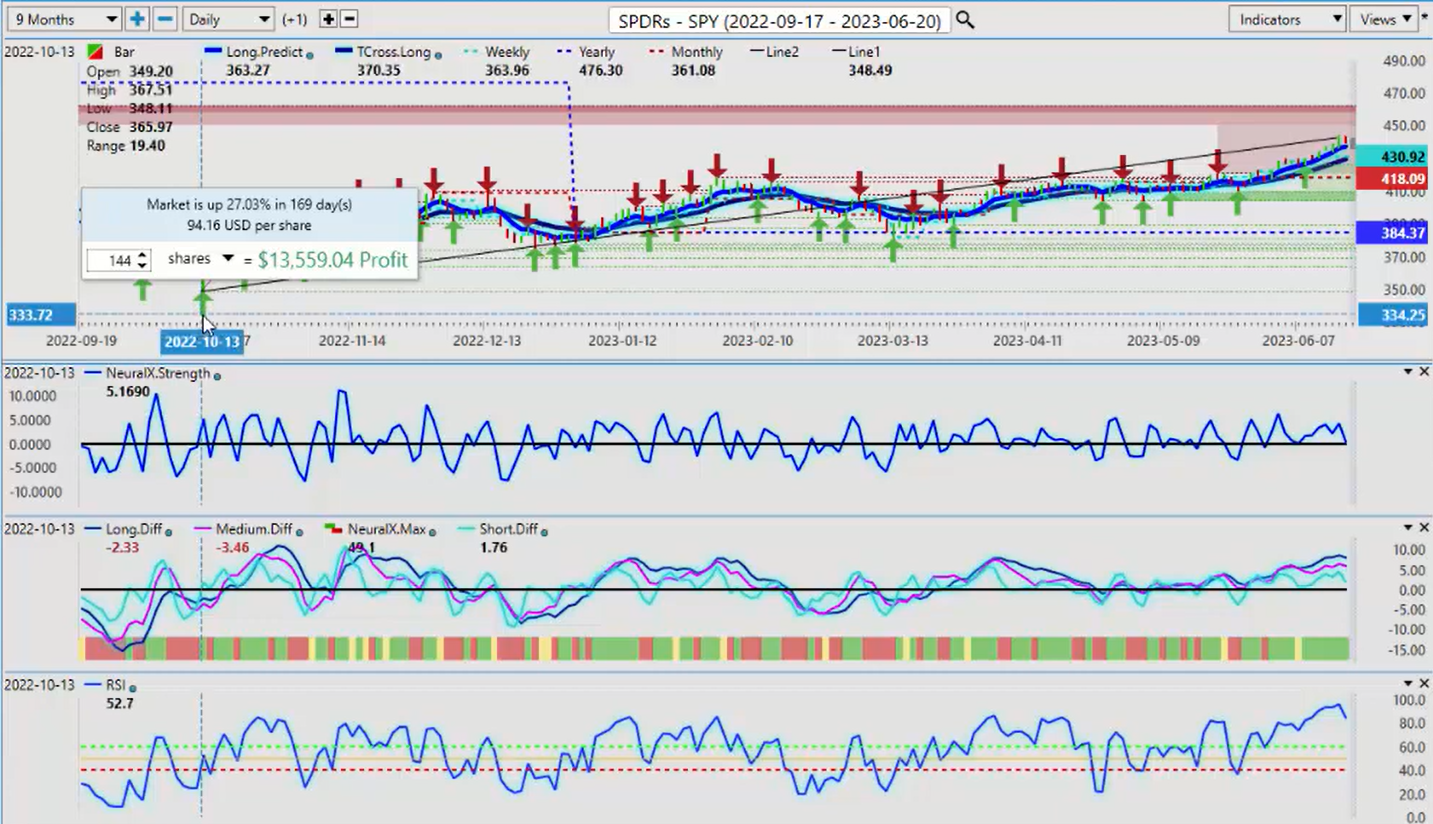
Task: Click the blue 333.72 left axis price label
Action: point(40,315)
